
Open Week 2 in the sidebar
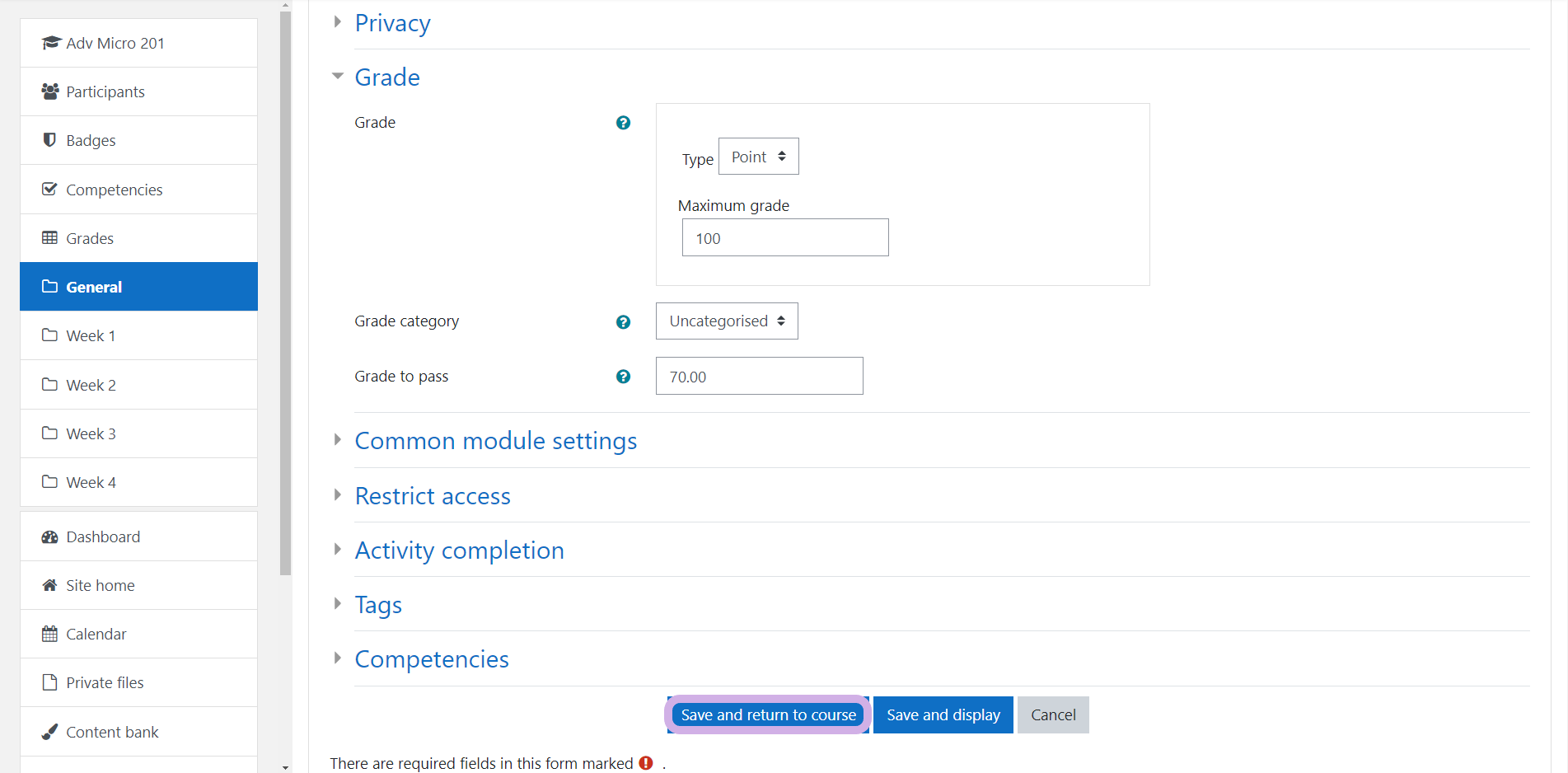point(91,385)
